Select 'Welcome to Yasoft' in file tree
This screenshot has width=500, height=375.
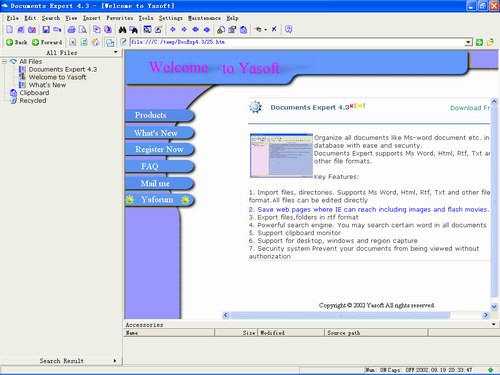click(57, 77)
